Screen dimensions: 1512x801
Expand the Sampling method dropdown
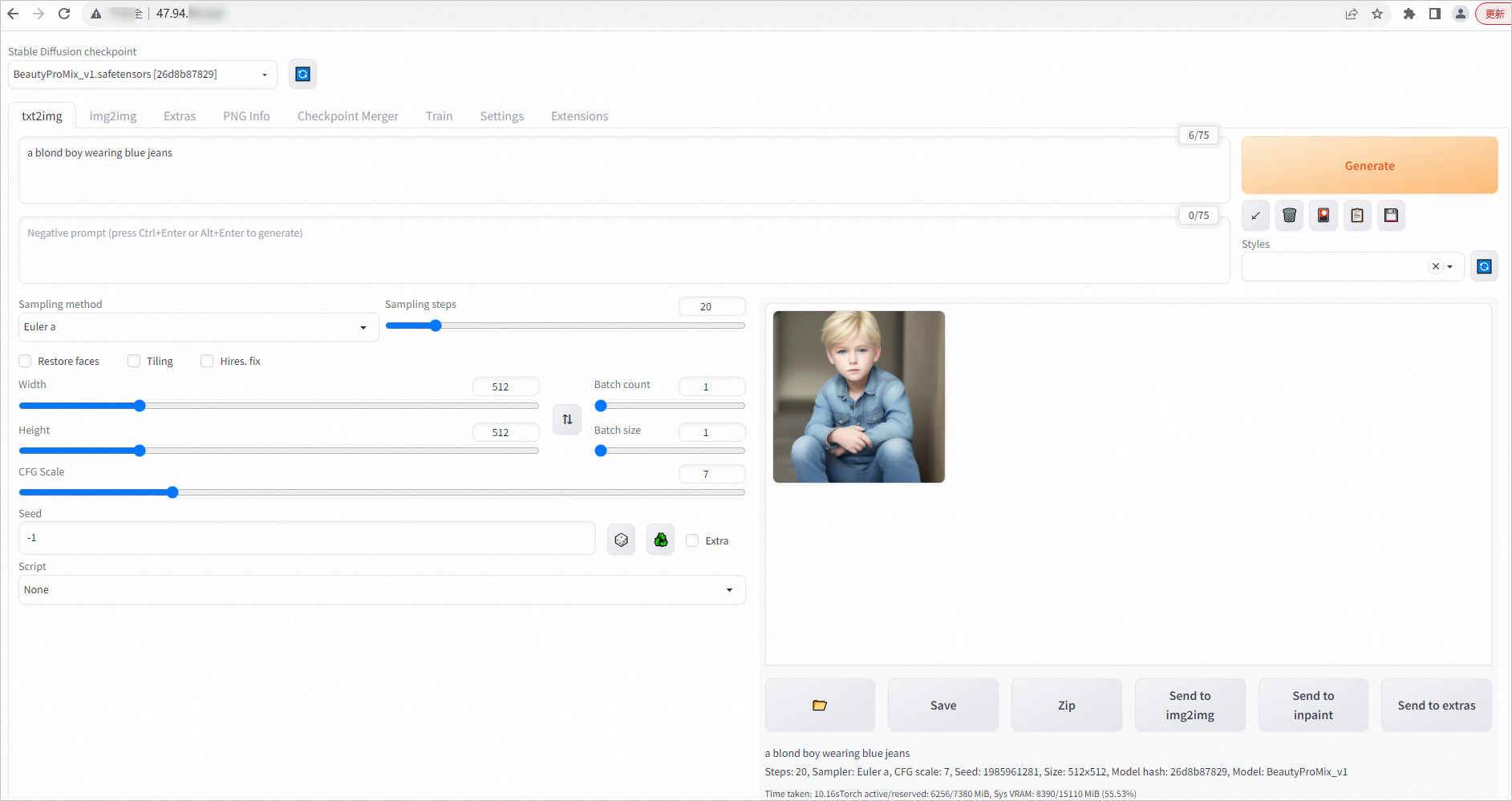(x=197, y=327)
